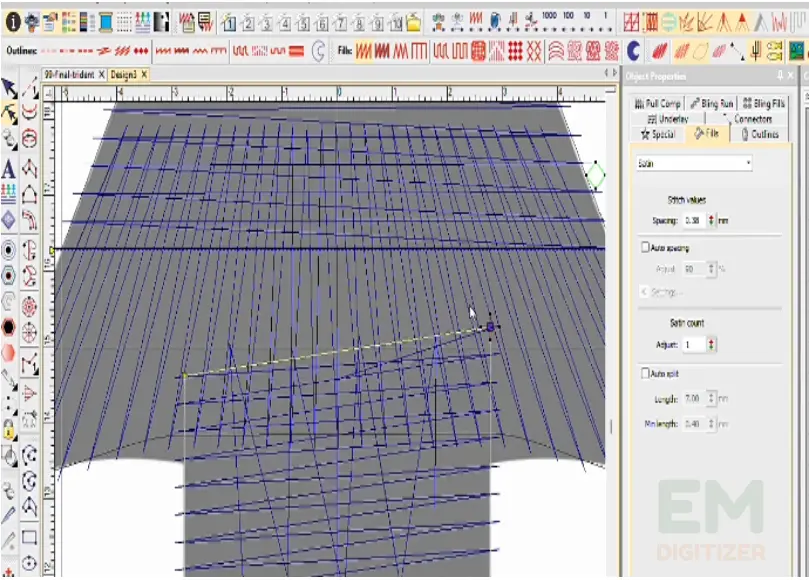Click the pencil tool near bottom left

click(x=9, y=515)
